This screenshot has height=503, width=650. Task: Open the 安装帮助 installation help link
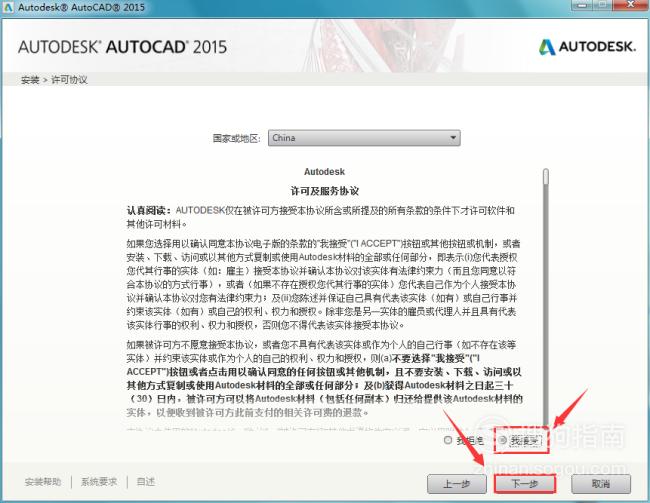(43, 482)
